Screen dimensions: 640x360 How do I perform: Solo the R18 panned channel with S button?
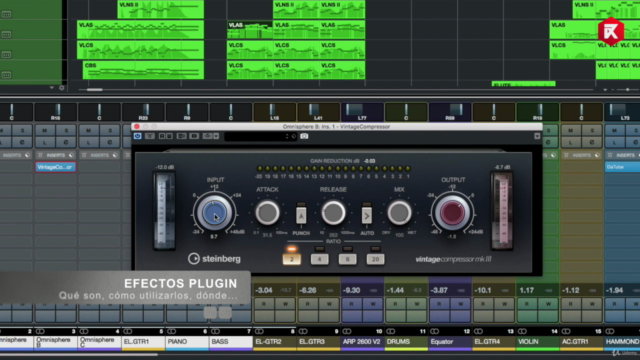click(66, 131)
